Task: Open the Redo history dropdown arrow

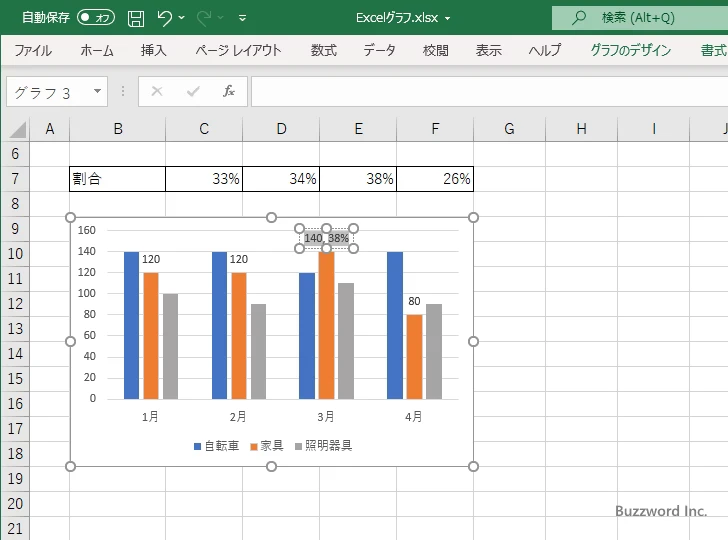Action: tap(221, 18)
